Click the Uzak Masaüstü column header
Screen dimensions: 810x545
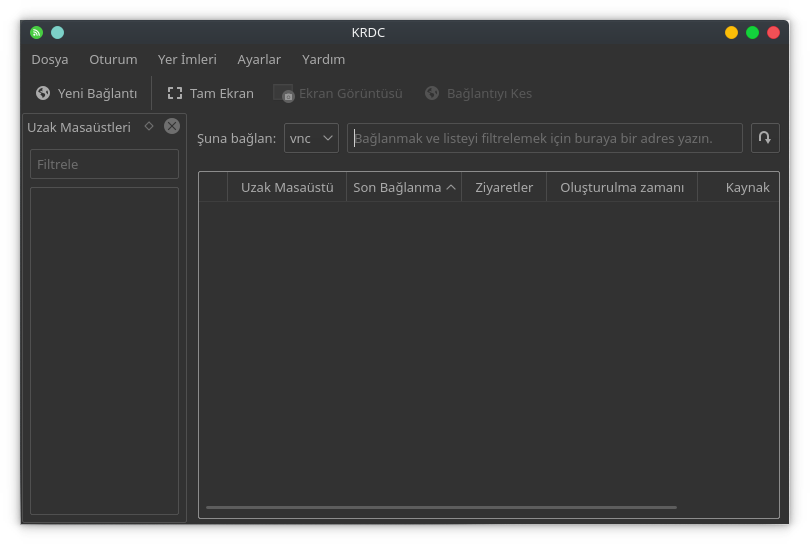click(287, 187)
